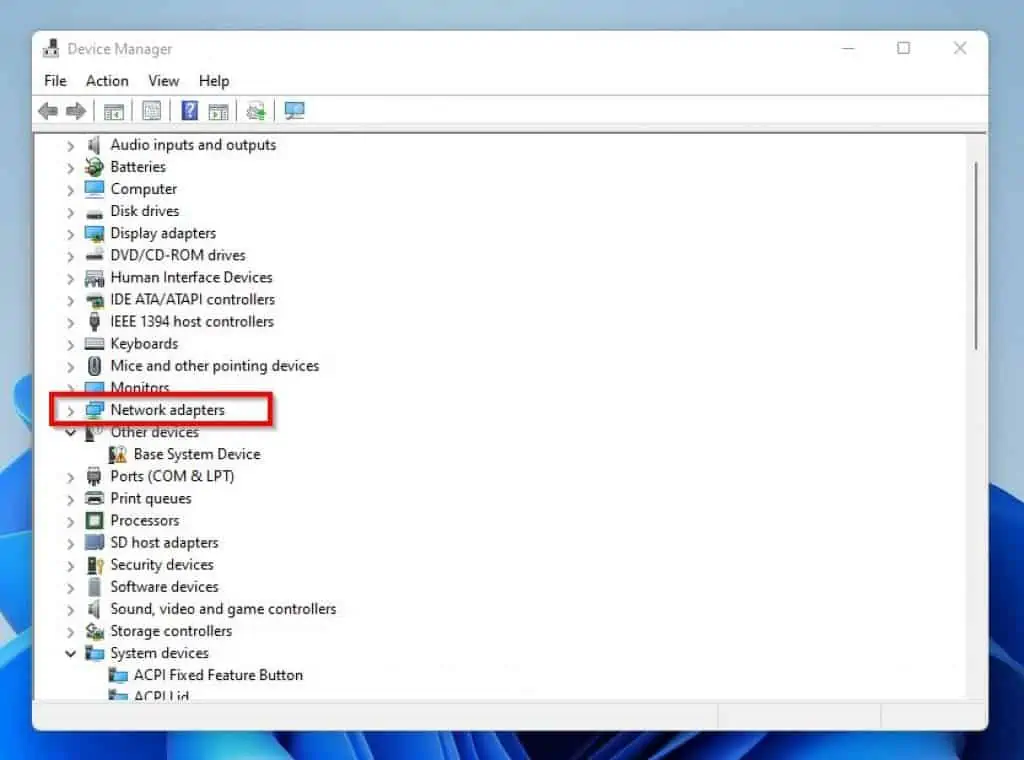Viewport: 1024px width, 760px height.
Task: Open the Show/Hide Console Tree icon
Action: tap(113, 110)
